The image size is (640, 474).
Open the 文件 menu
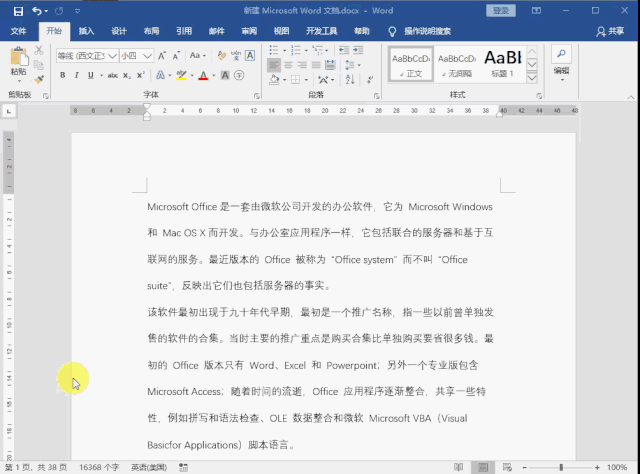18,31
